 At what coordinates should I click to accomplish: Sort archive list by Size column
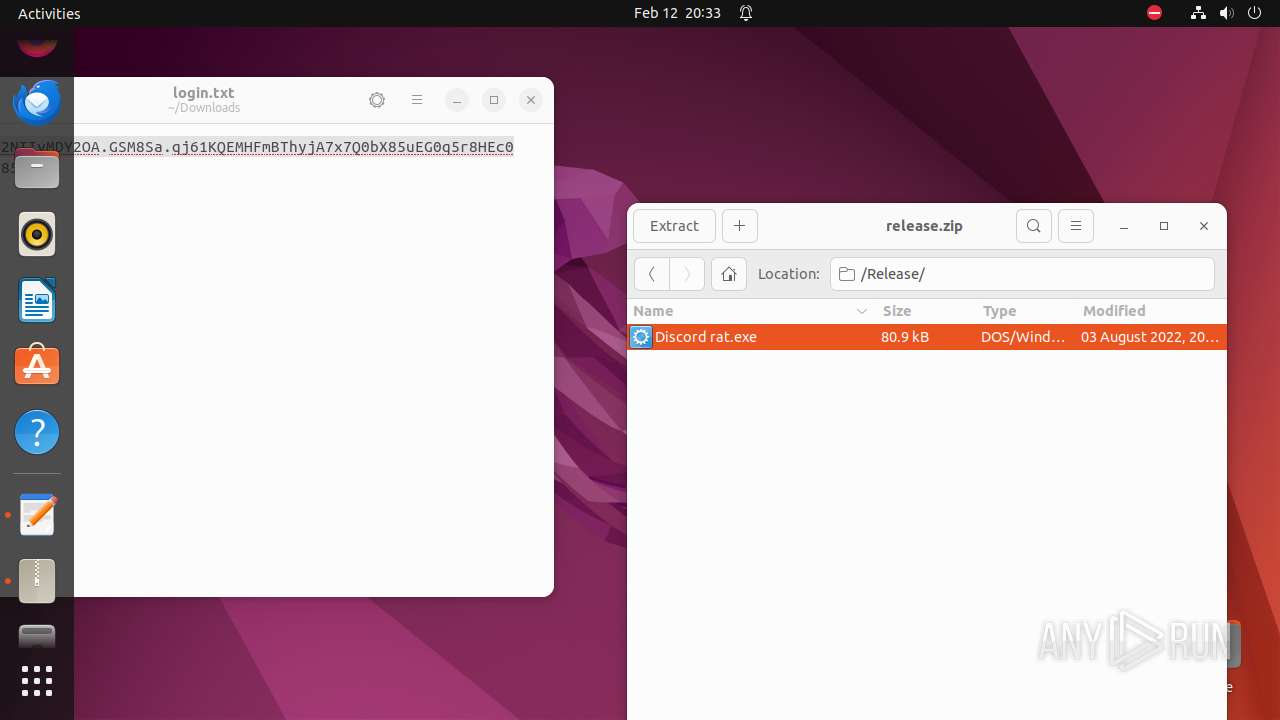(x=926, y=311)
